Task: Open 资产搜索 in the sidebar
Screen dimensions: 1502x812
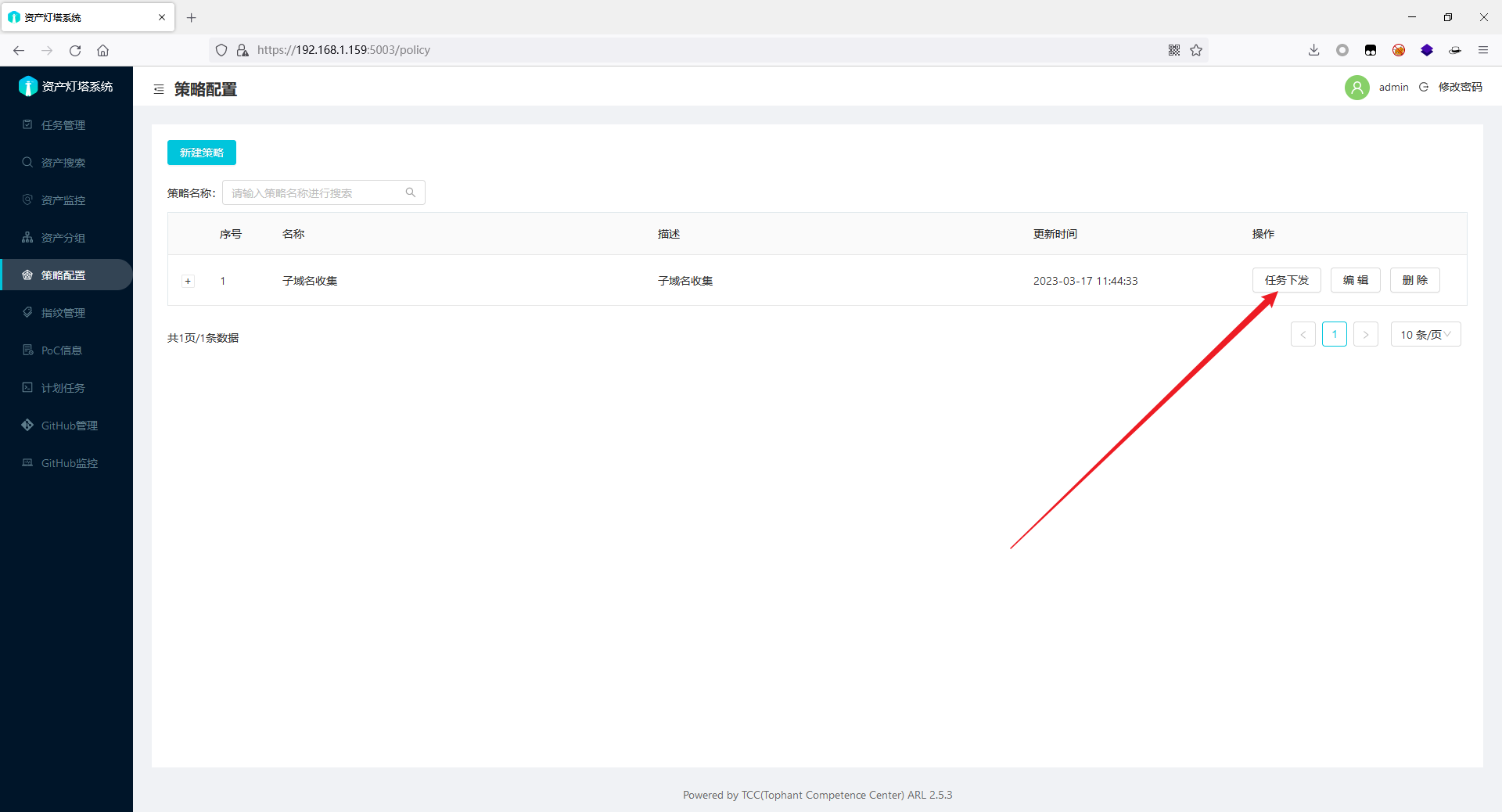Action: [66, 163]
